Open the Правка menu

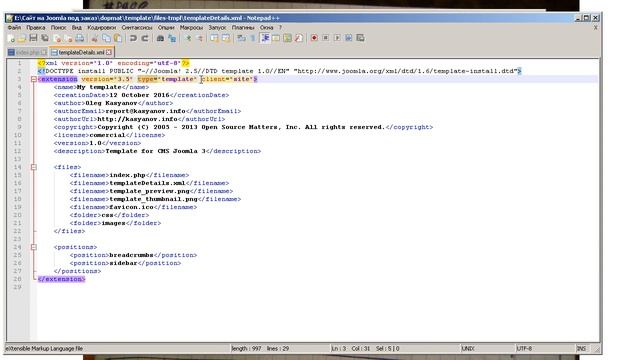click(x=36, y=28)
